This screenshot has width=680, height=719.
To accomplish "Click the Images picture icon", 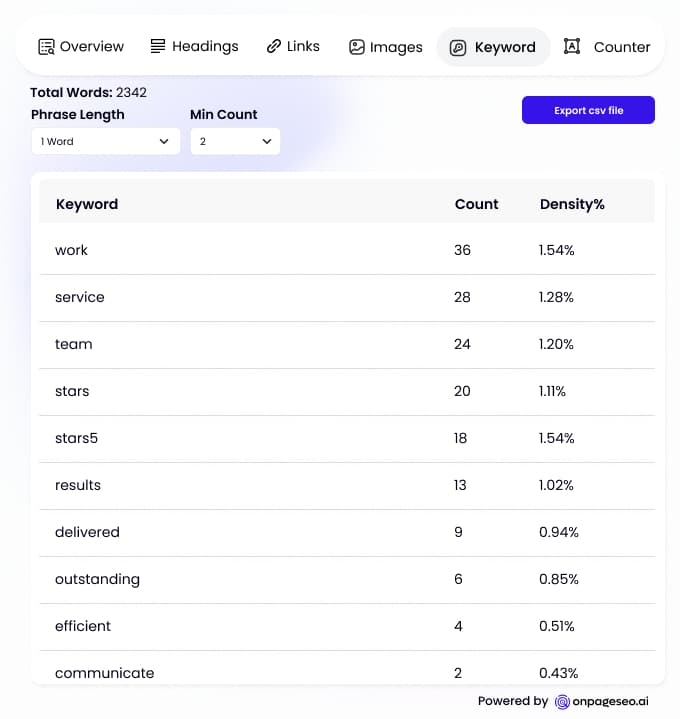I will pos(357,47).
